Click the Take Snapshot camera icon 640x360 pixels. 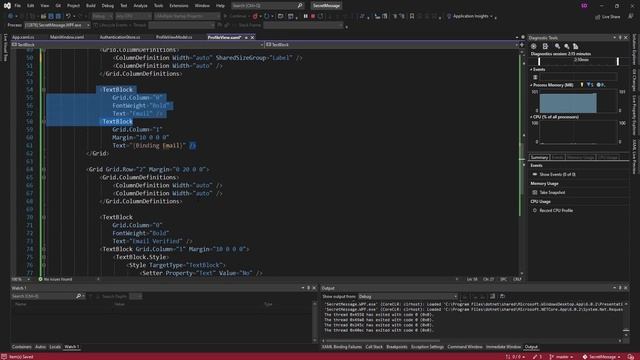[x=535, y=192]
